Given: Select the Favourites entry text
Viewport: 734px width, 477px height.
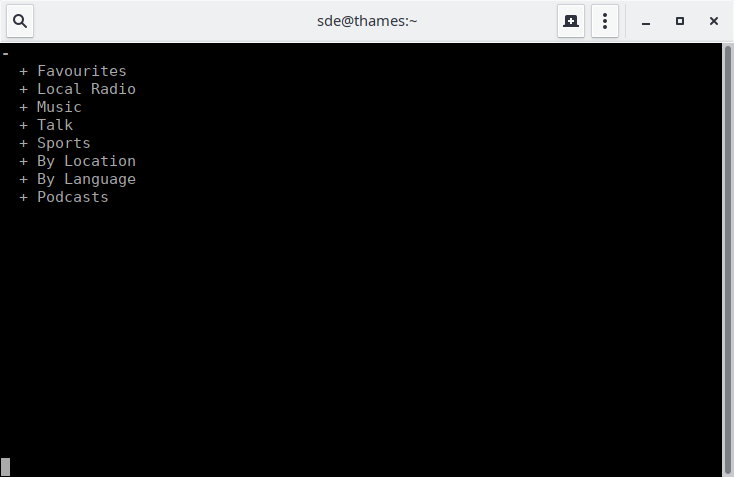Looking at the screenshot, I should point(82,71).
